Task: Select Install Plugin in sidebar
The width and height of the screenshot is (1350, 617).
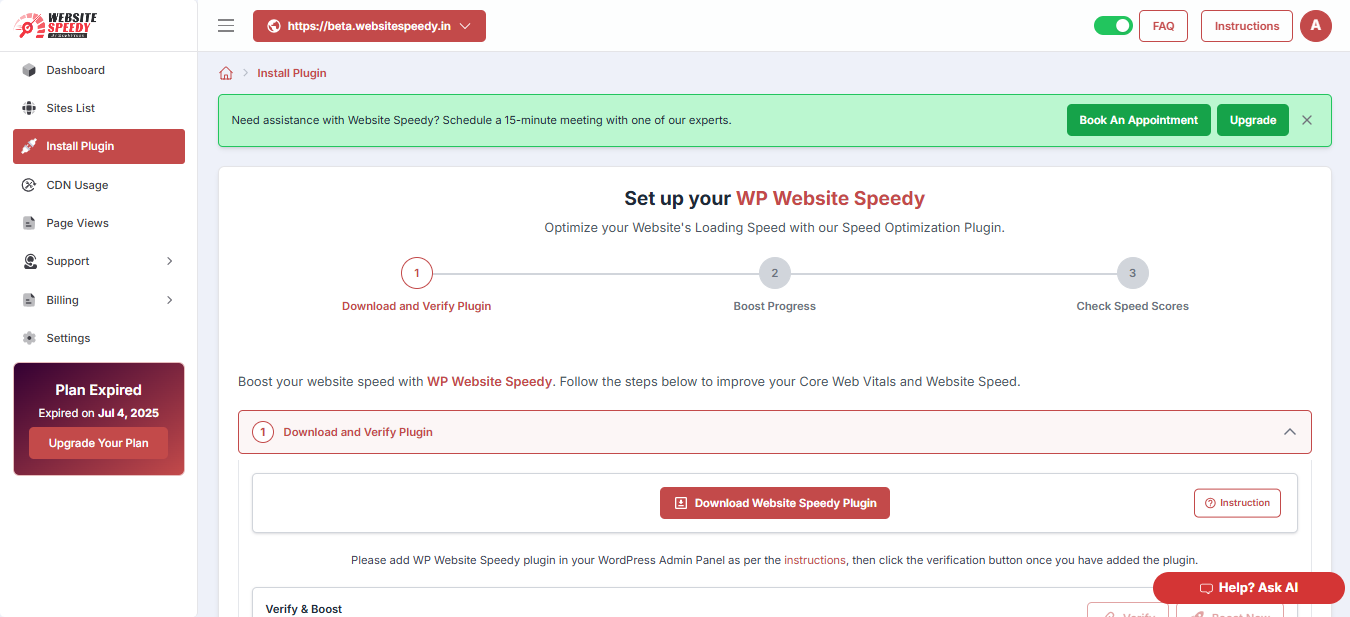Action: coord(99,146)
